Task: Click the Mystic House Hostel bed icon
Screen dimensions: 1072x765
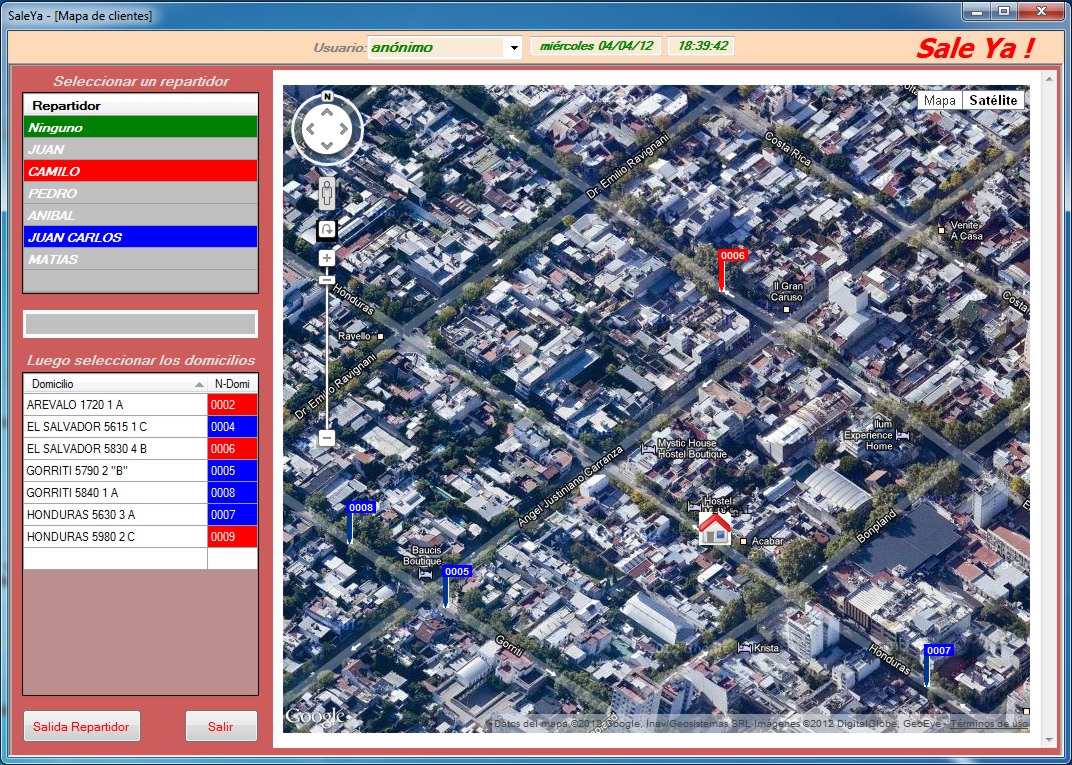Action: (x=647, y=449)
